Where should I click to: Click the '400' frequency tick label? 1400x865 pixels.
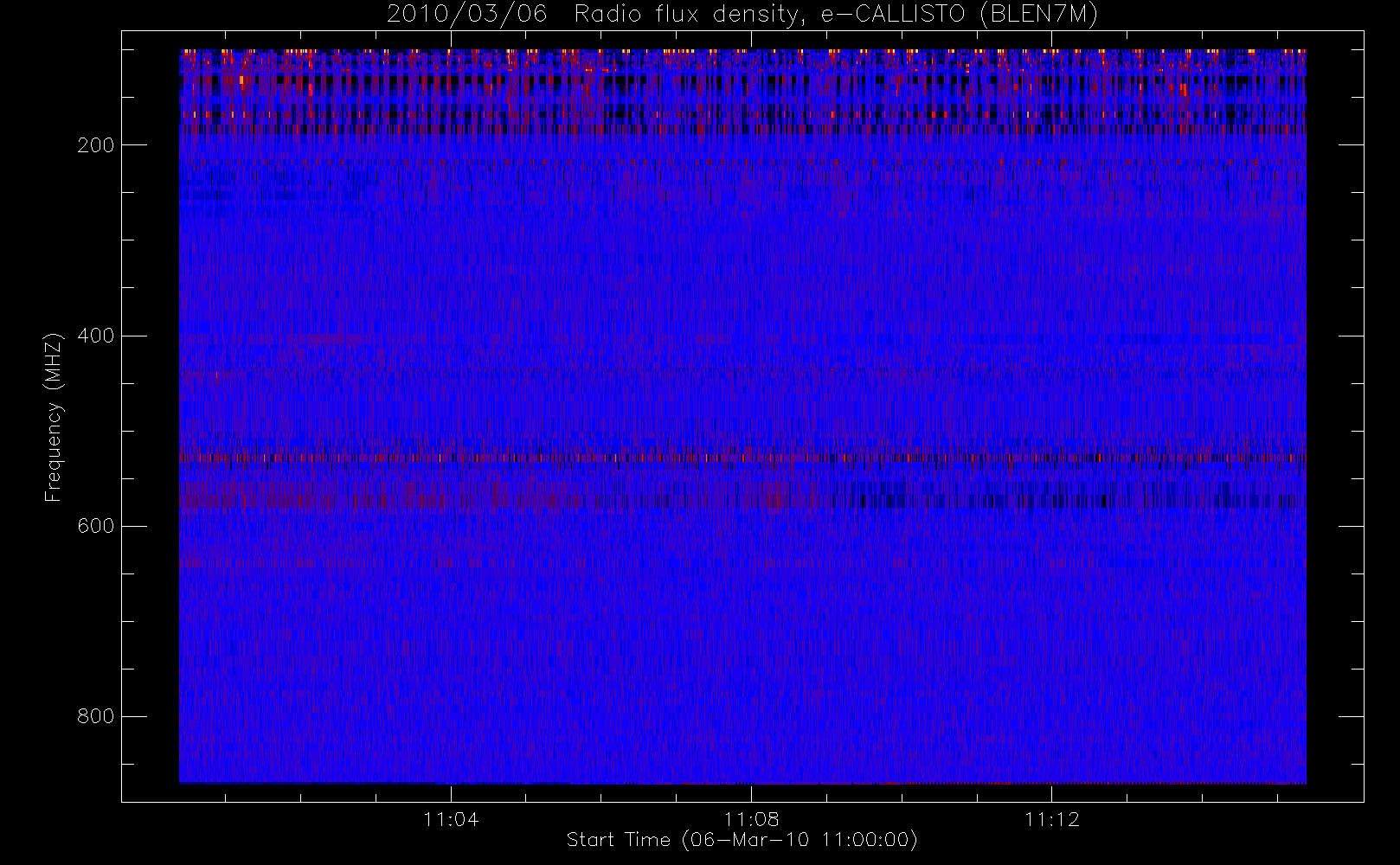pyautogui.click(x=96, y=336)
